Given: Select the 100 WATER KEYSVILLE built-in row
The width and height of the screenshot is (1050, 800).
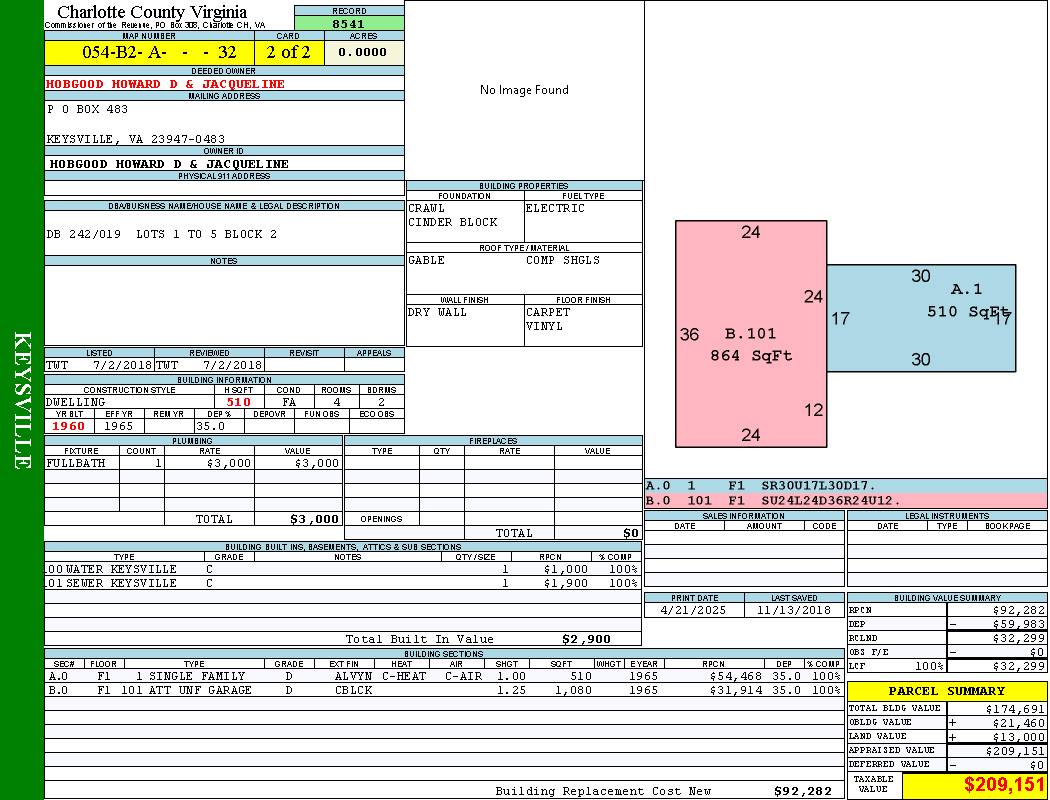Looking at the screenshot, I should (340, 569).
